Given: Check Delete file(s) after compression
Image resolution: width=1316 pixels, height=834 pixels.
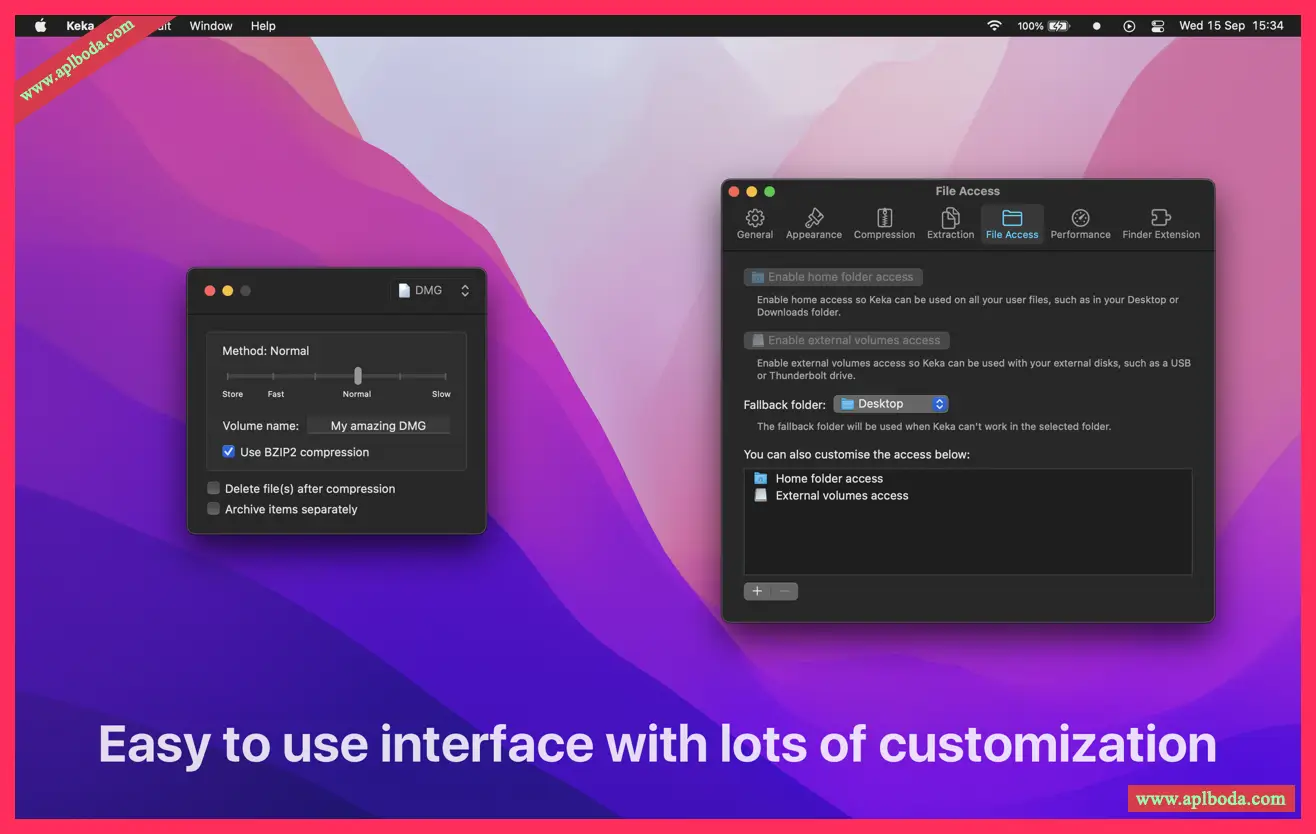Looking at the screenshot, I should [x=214, y=488].
